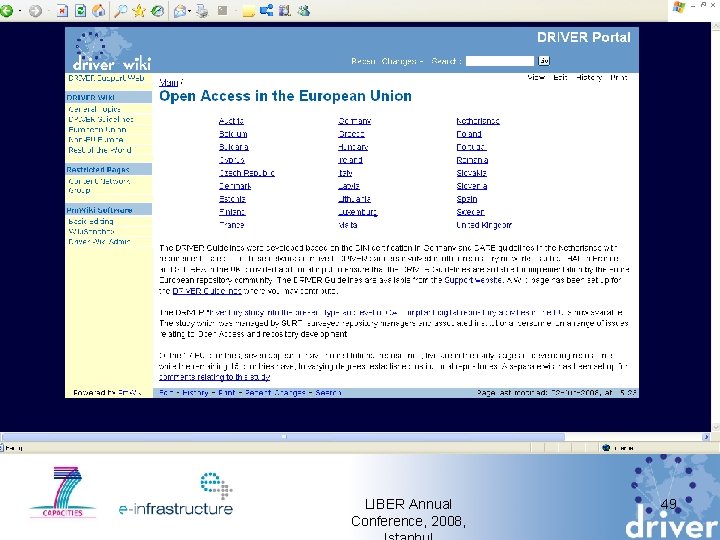The height and width of the screenshot is (540, 720).
Task: Open DRIVER Support Web sidebar link
Action: point(106,78)
